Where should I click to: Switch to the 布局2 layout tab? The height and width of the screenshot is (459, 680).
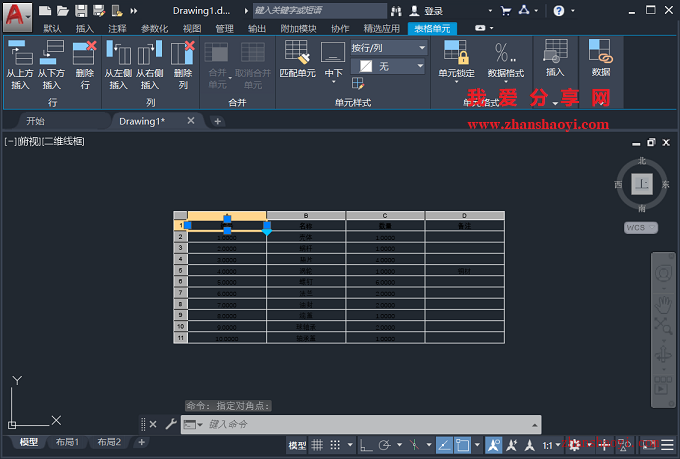pyautogui.click(x=109, y=442)
